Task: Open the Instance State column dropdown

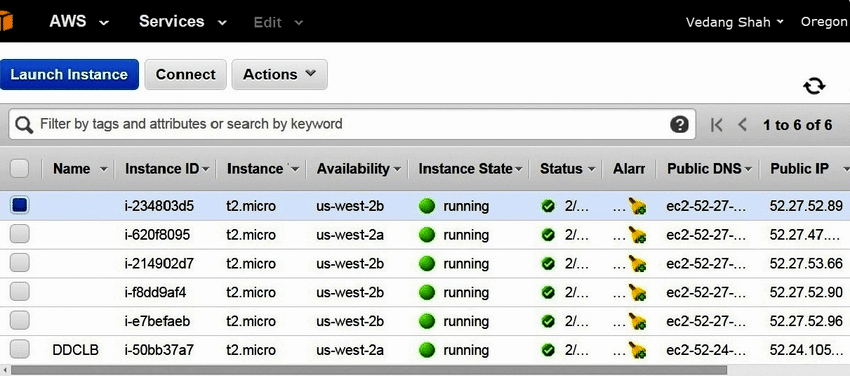Action: pyautogui.click(x=519, y=169)
